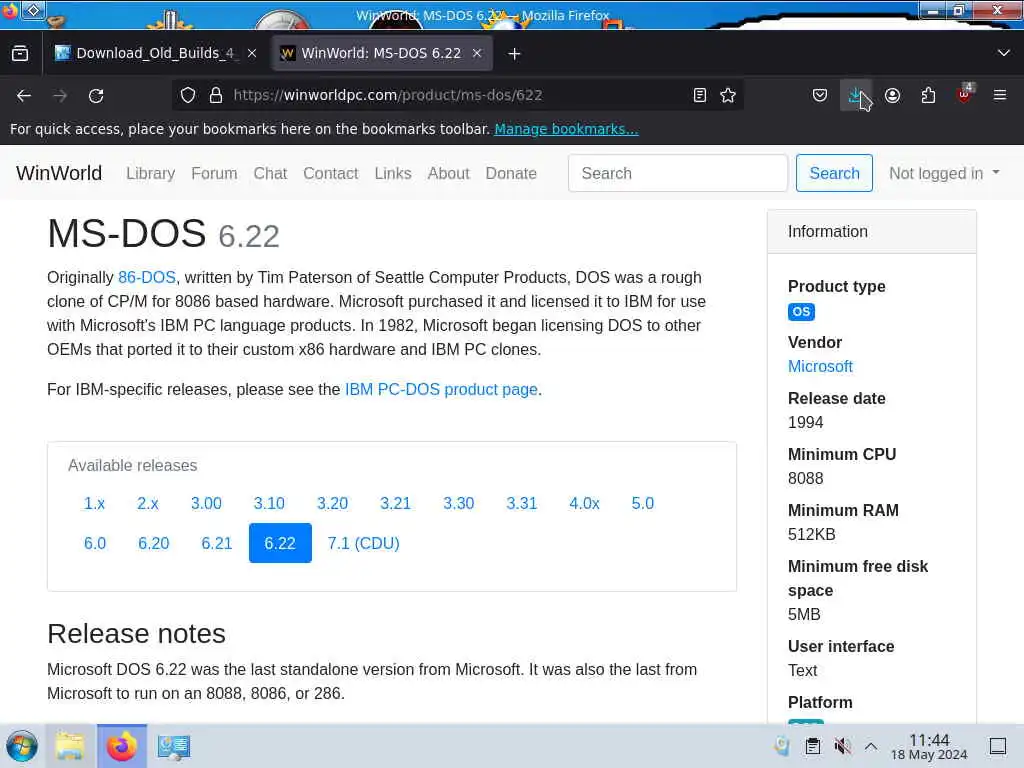The image size is (1024, 768).
Task: Open the Firefox downloads panel icon
Action: (x=855, y=96)
